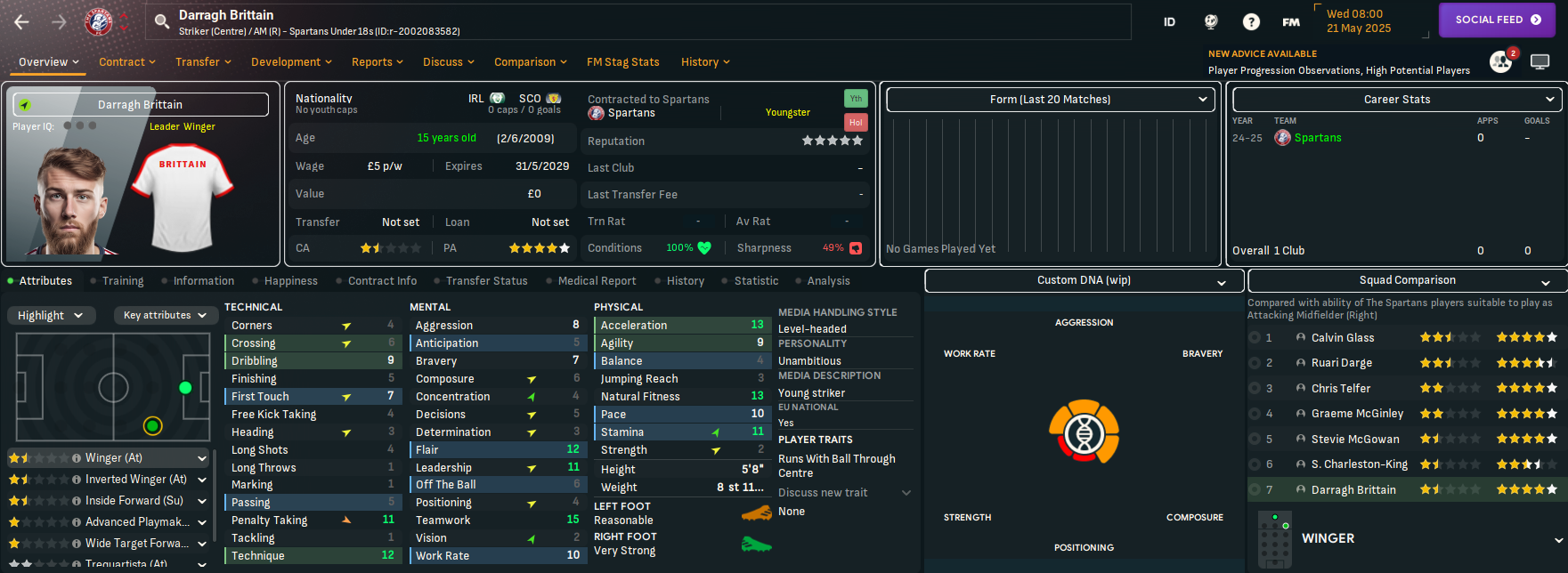1568x573 pixels.
Task: Select the radio circle beside Chris Telfer
Action: [1255, 388]
